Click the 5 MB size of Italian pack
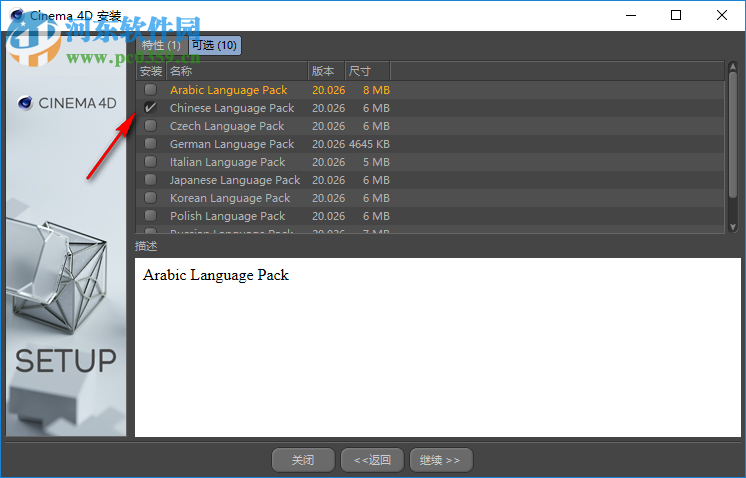This screenshot has width=746, height=478. click(x=376, y=162)
